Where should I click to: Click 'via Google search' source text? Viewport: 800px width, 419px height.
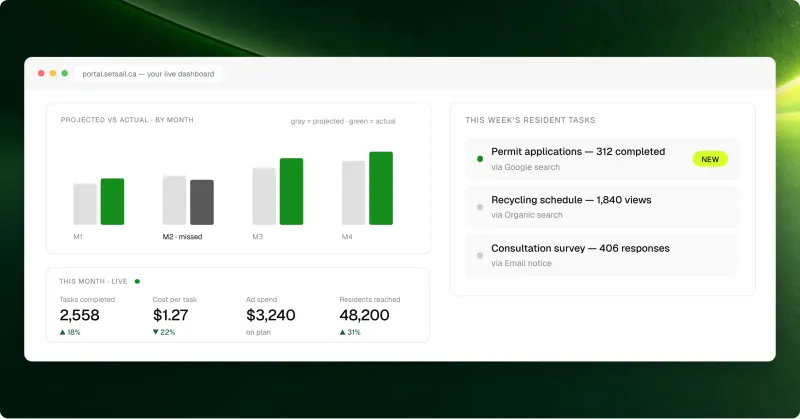[526, 167]
